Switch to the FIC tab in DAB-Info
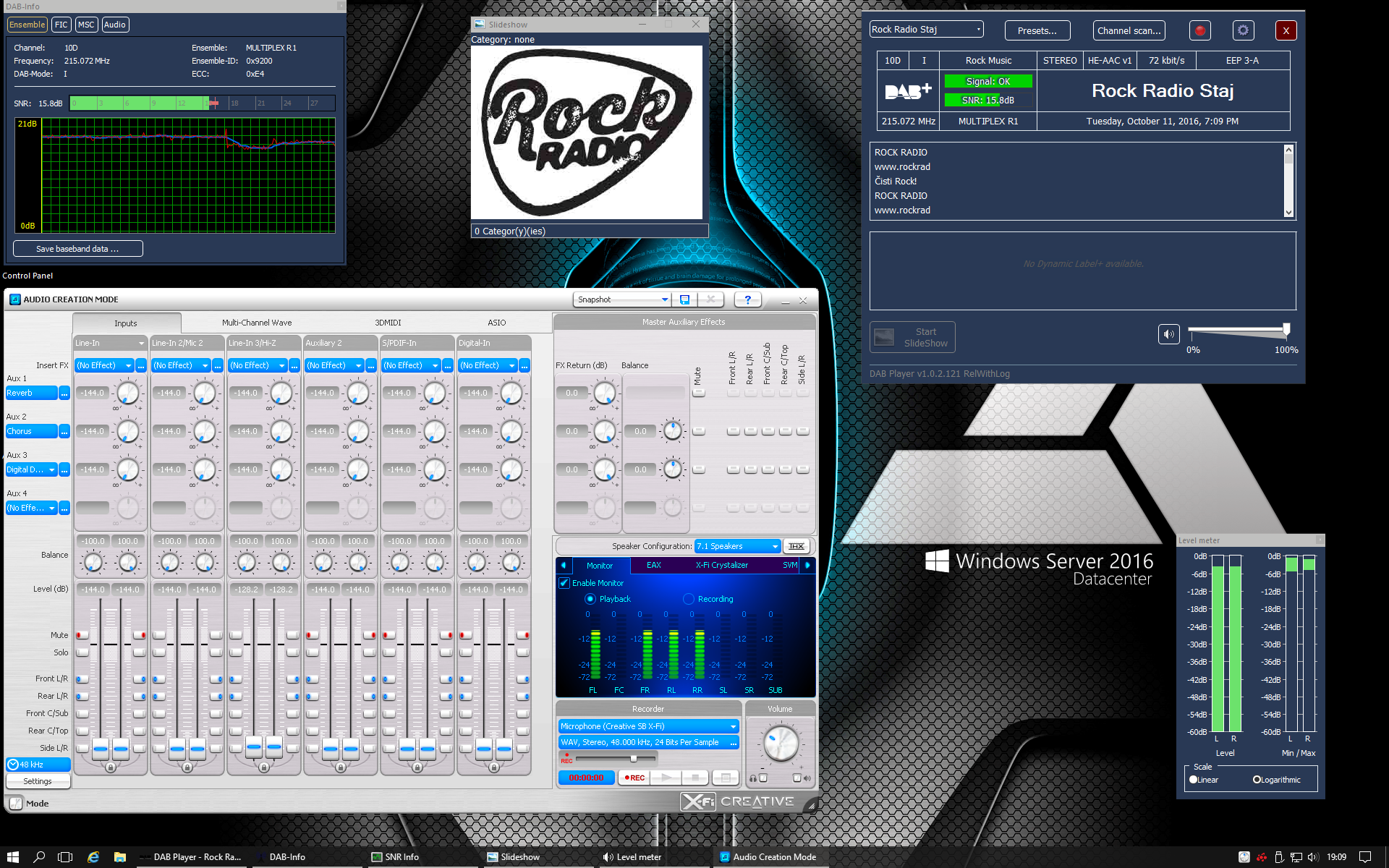1389x868 pixels. 61,25
